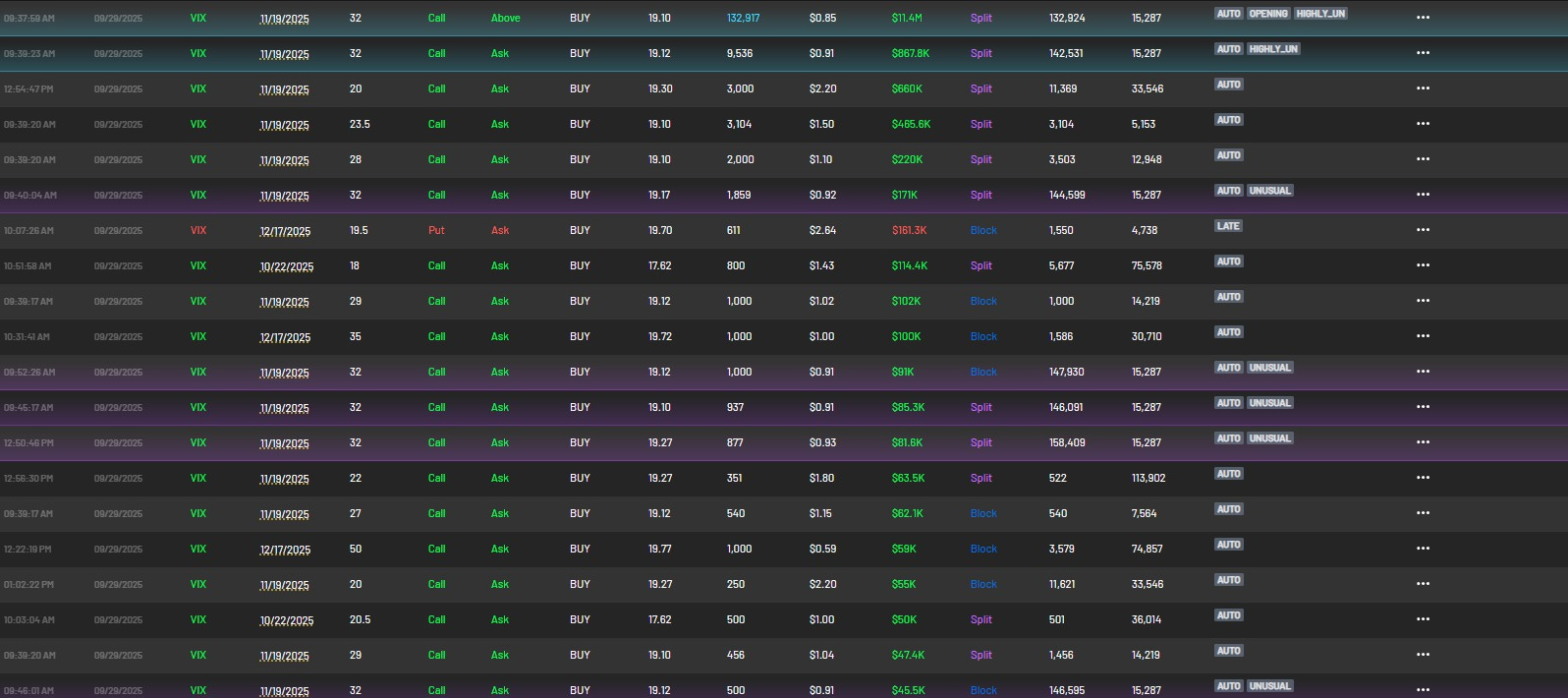Image resolution: width=1568 pixels, height=698 pixels.
Task: Click the red VIX ticker on the put row
Action: click(198, 230)
